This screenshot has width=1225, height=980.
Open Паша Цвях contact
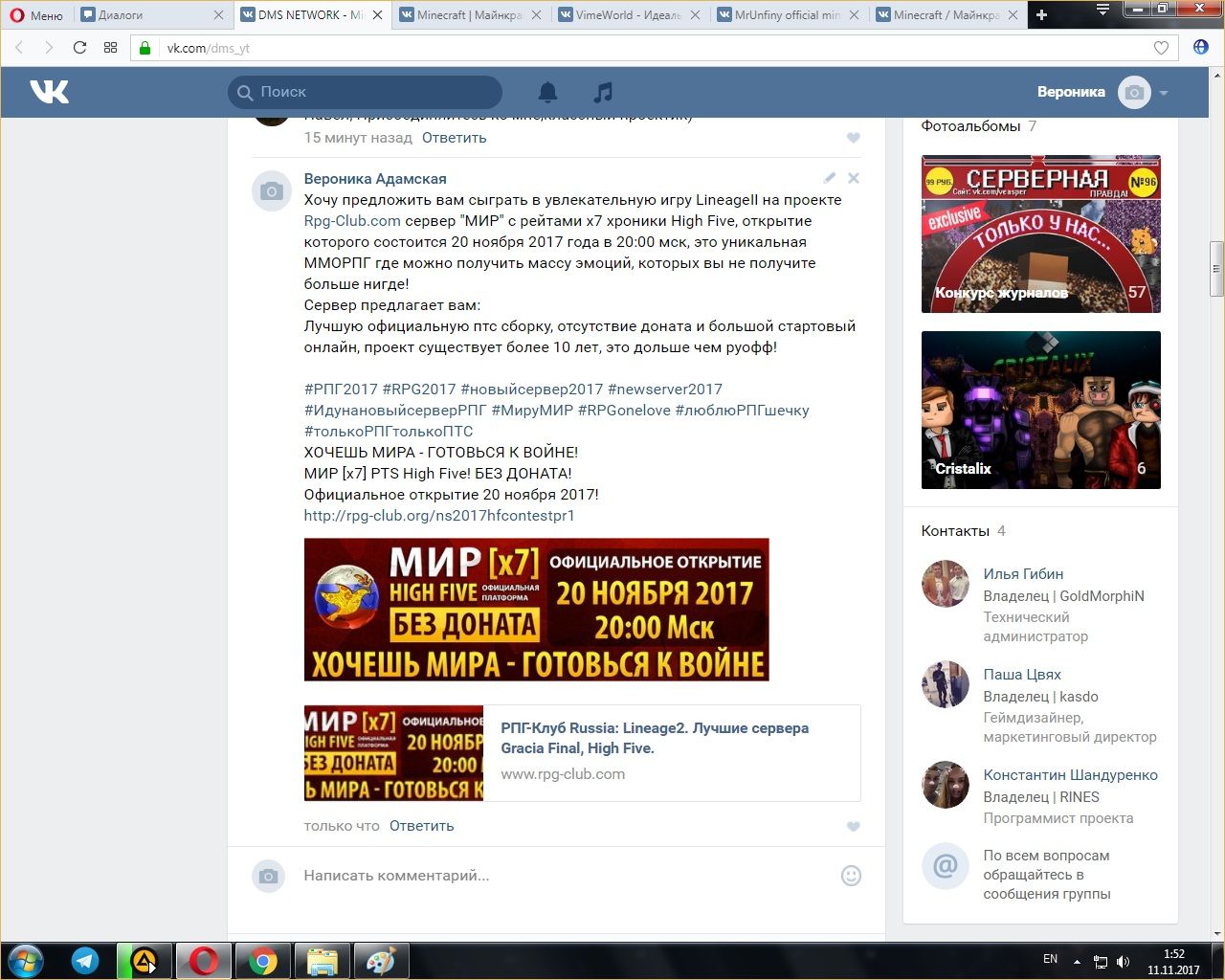pyautogui.click(x=1022, y=675)
